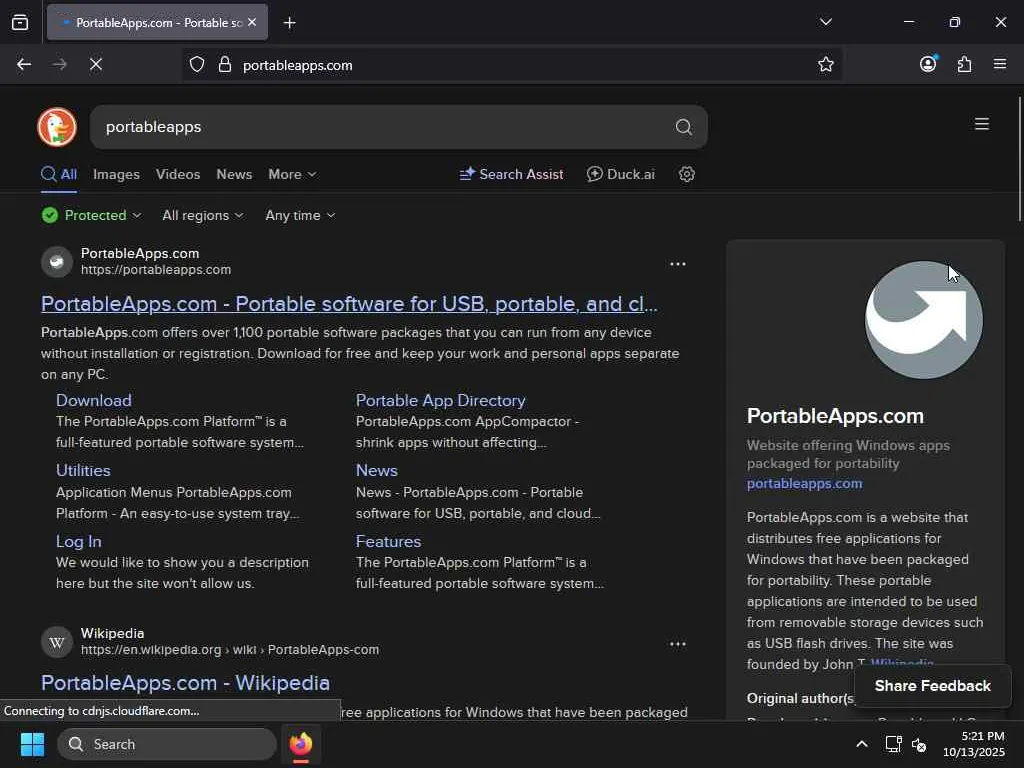Open options for first PortableApps.com result
The image size is (1024, 768).
pos(677,264)
